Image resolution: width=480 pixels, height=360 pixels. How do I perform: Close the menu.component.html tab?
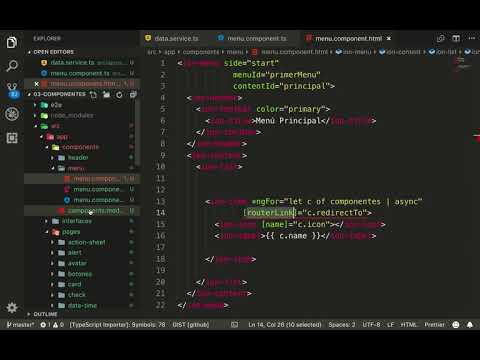pyautogui.click(x=389, y=39)
